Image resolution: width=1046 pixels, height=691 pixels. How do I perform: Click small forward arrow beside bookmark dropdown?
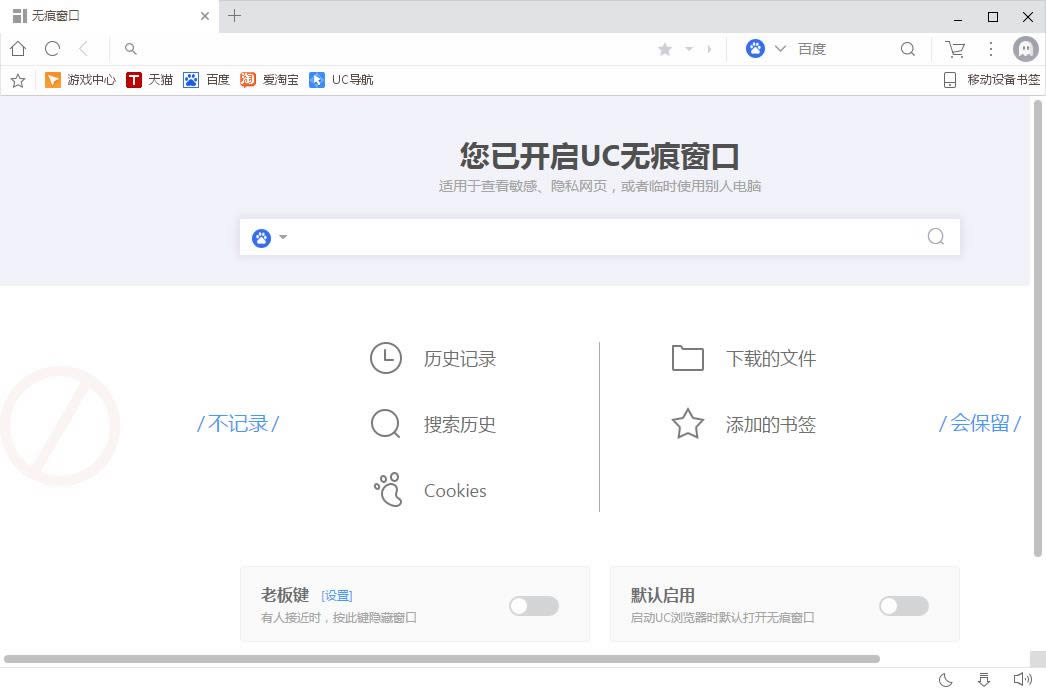[709, 49]
